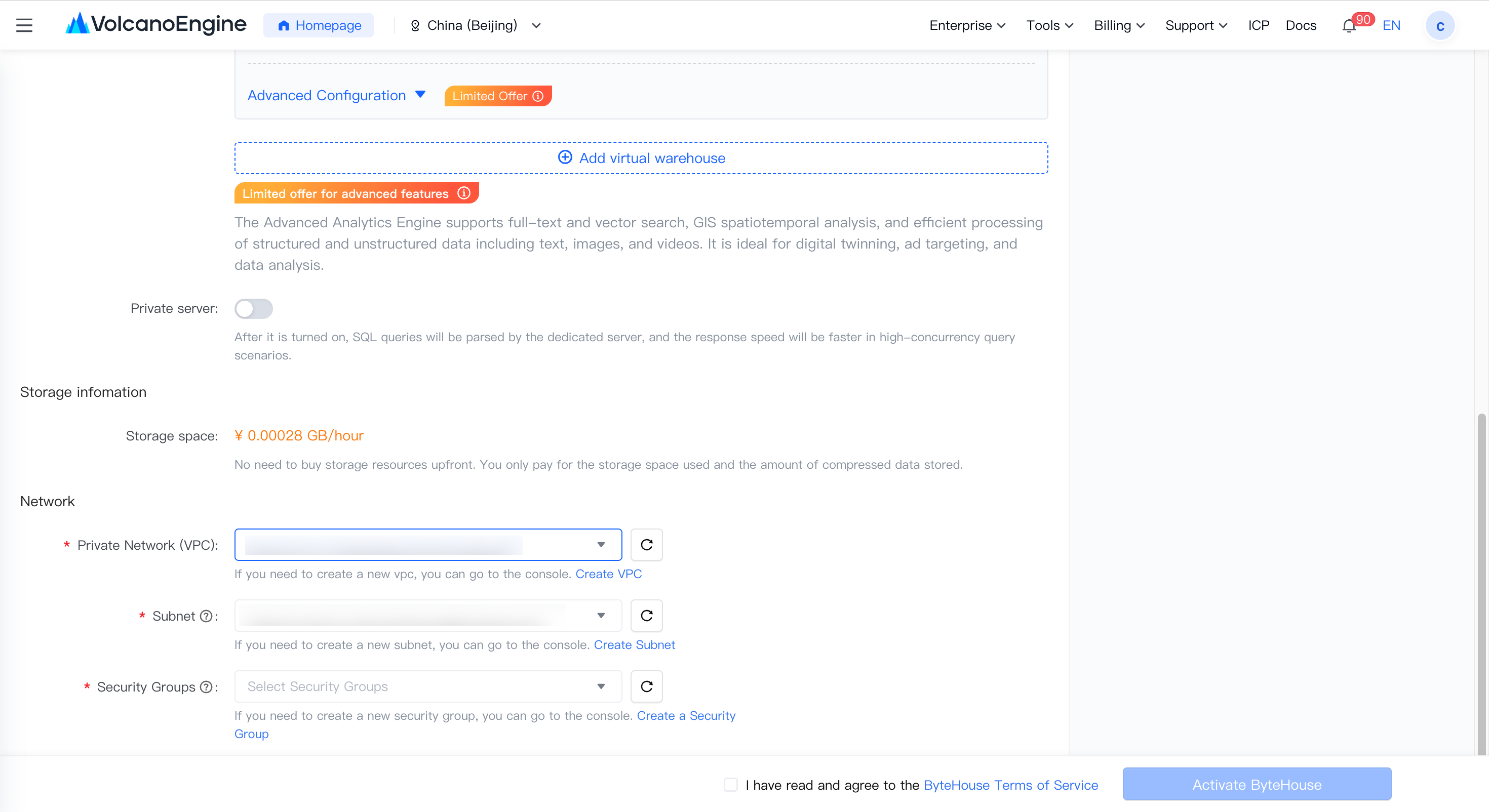Refresh the Private Network VPC list

click(x=646, y=544)
